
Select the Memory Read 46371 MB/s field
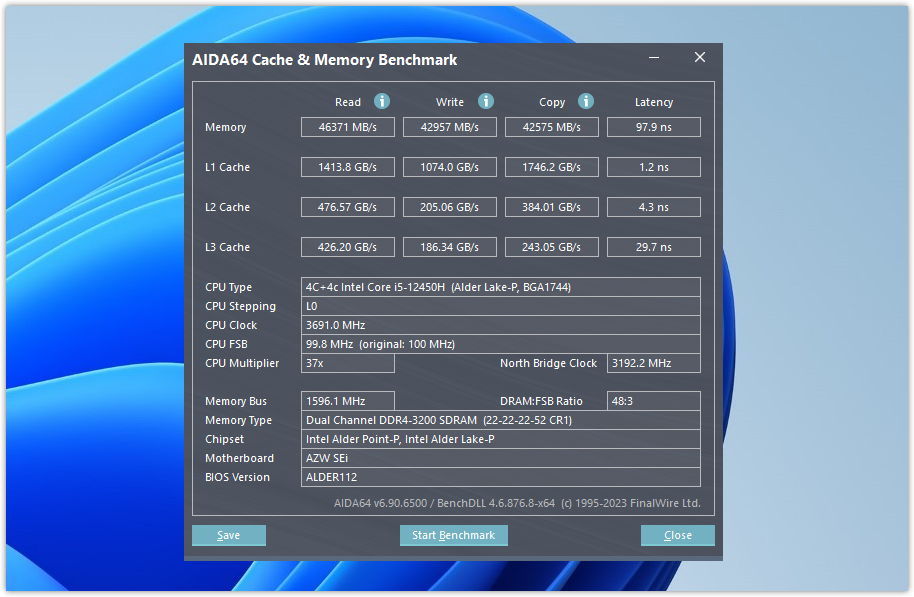click(348, 127)
